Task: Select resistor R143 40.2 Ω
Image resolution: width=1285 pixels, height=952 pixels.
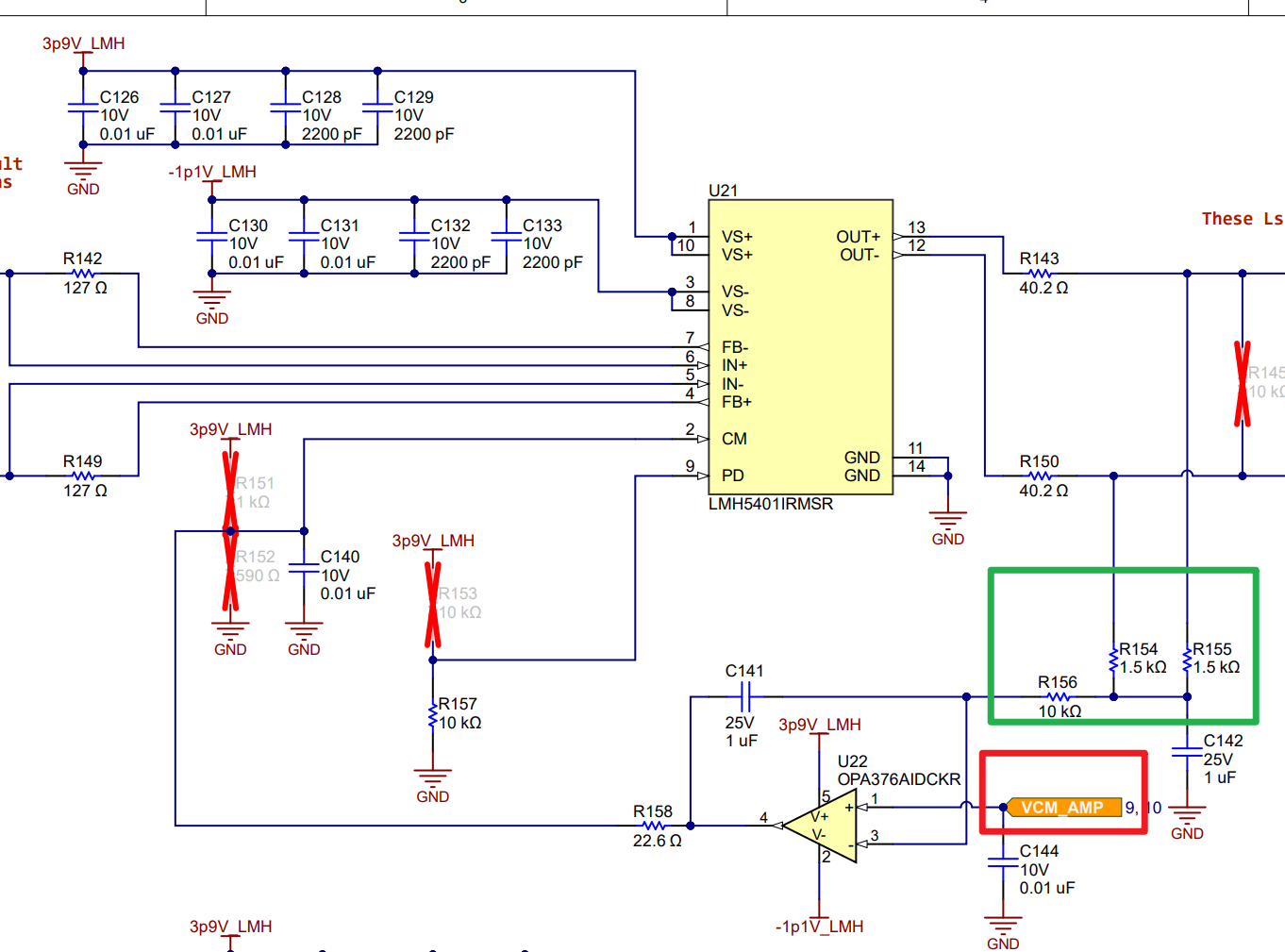Action: [x=1040, y=274]
